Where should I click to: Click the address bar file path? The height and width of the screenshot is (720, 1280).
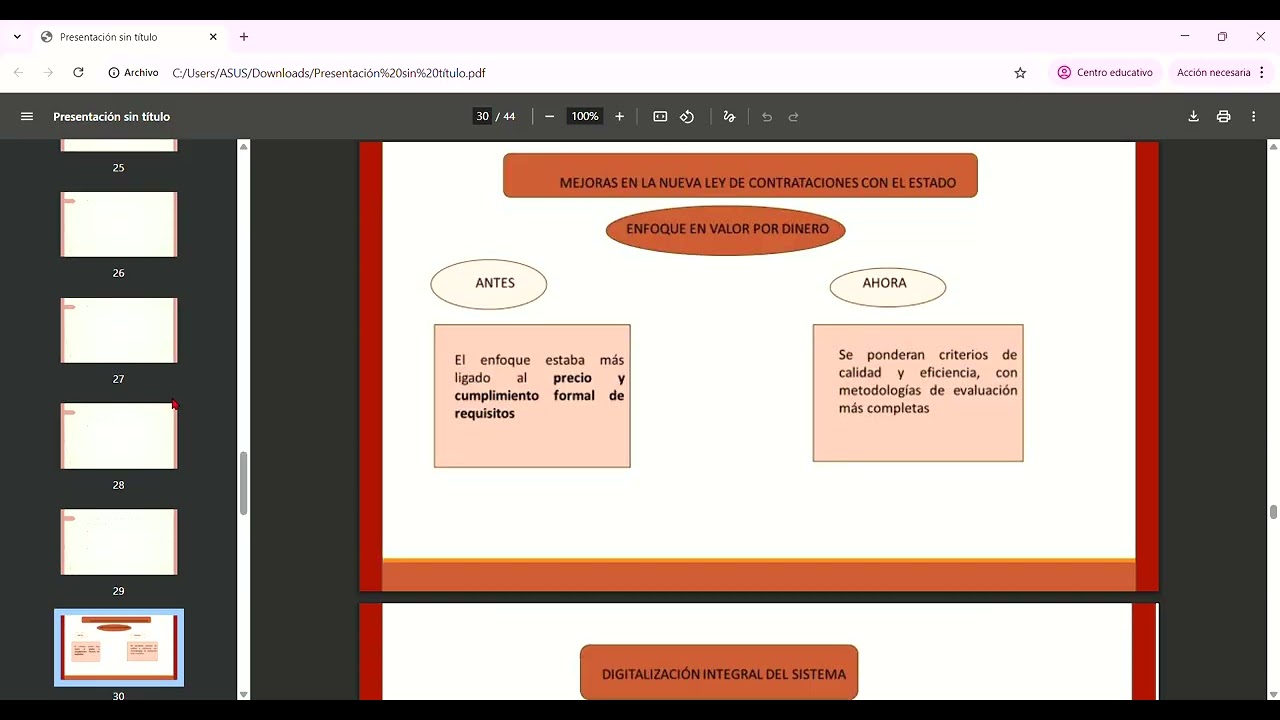329,73
